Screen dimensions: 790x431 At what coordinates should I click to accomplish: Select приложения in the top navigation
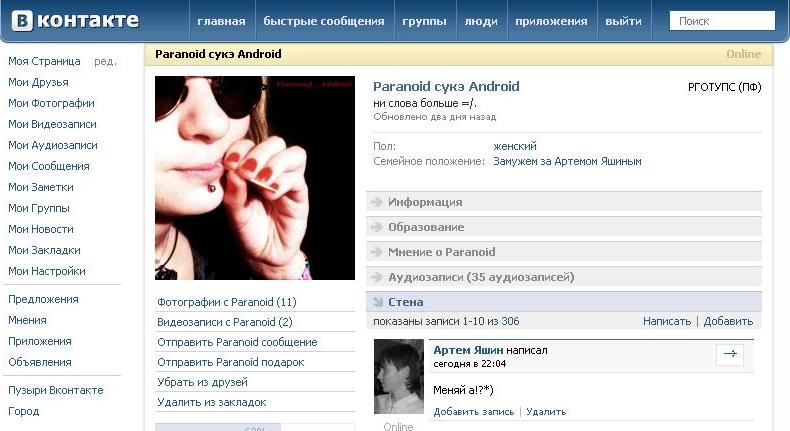(x=551, y=21)
